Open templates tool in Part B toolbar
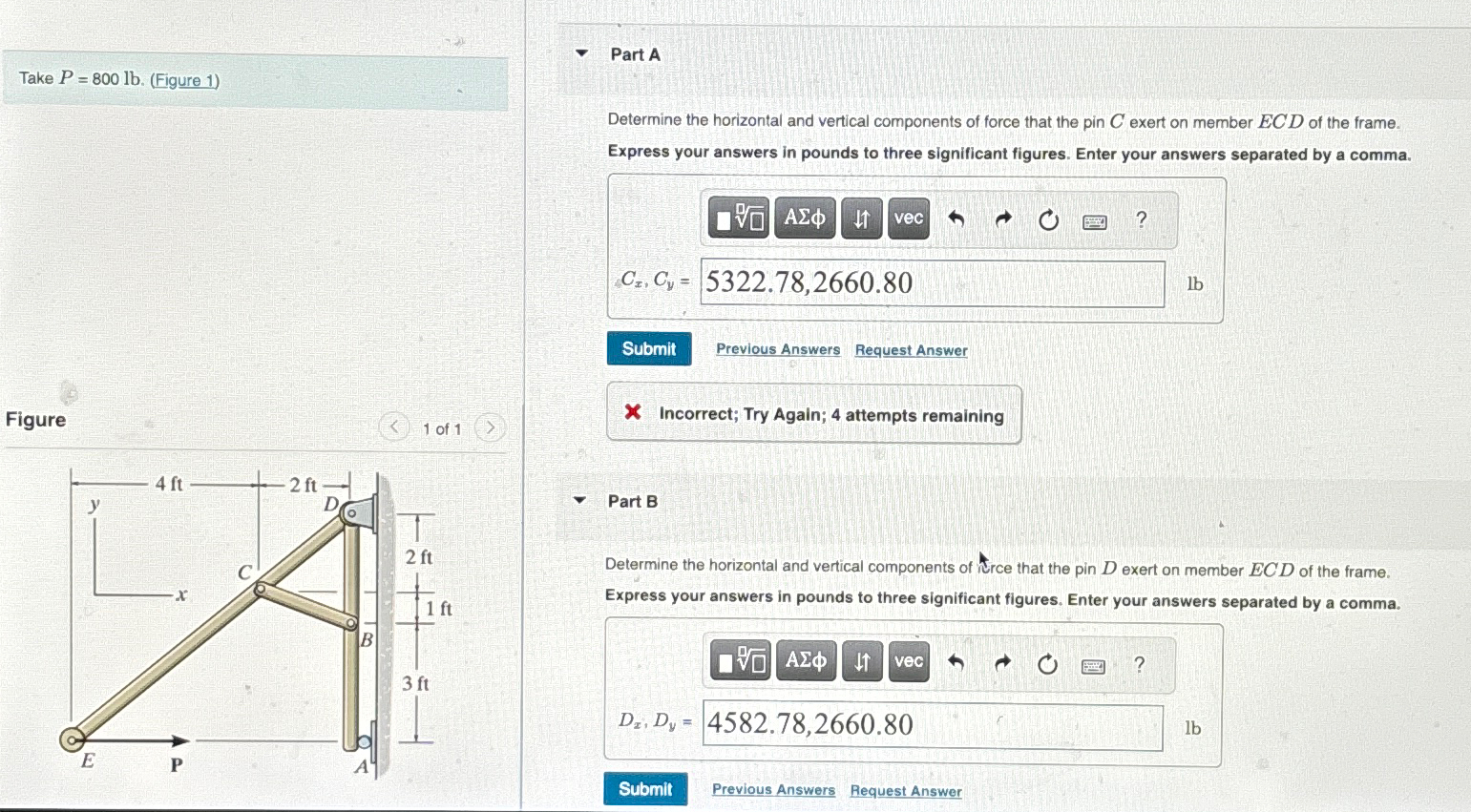 pyautogui.click(x=741, y=661)
